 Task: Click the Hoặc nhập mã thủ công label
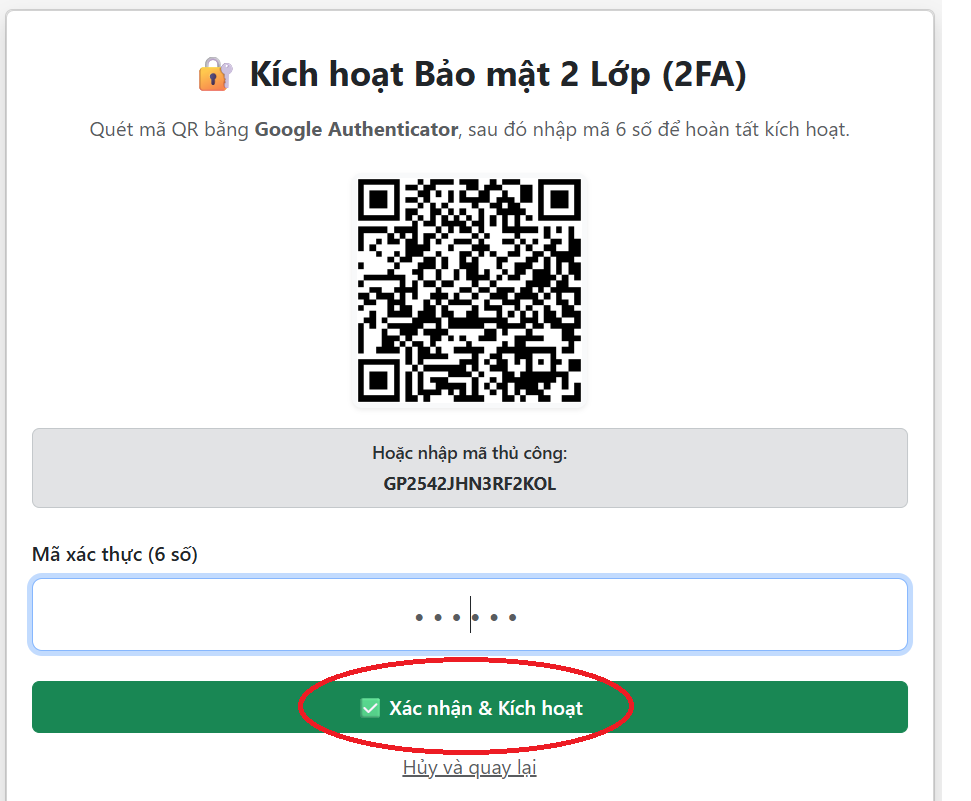(x=469, y=453)
